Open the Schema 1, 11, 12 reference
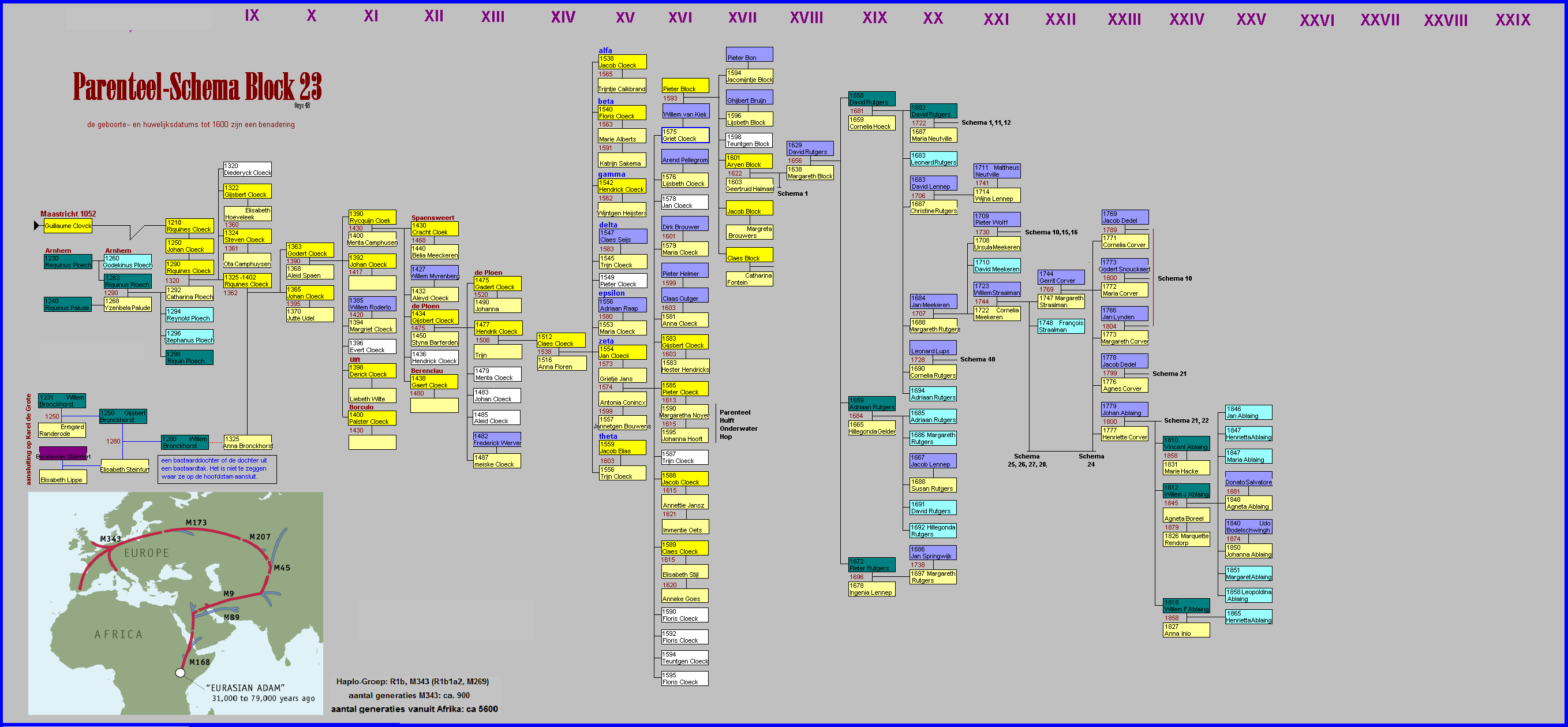Image resolution: width=1568 pixels, height=727 pixels. [986, 123]
